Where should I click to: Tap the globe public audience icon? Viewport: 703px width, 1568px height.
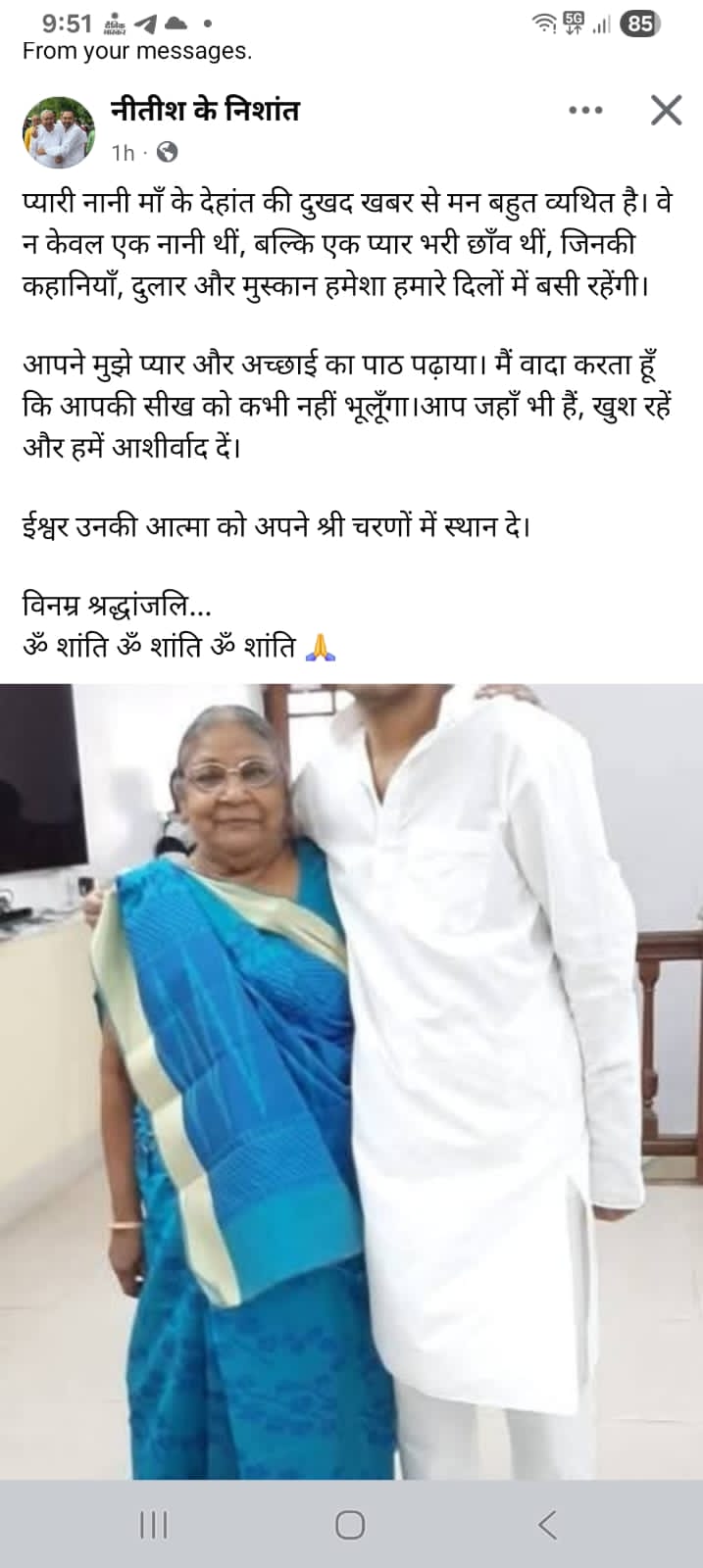pyautogui.click(x=168, y=152)
